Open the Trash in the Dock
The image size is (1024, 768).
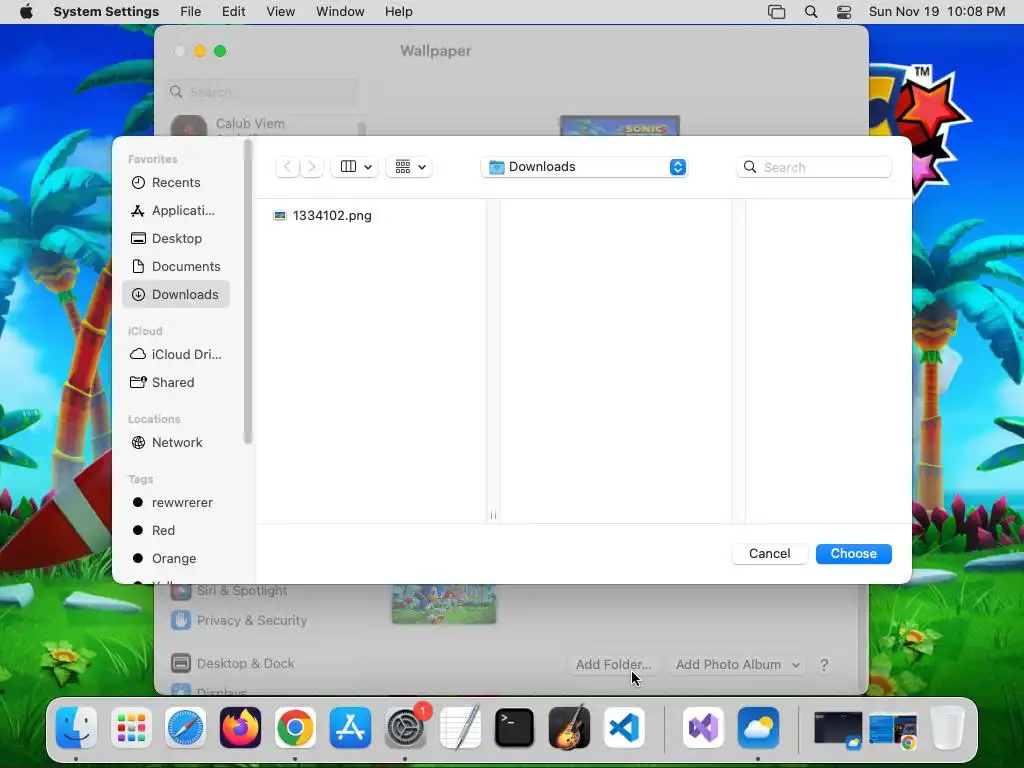coord(948,727)
